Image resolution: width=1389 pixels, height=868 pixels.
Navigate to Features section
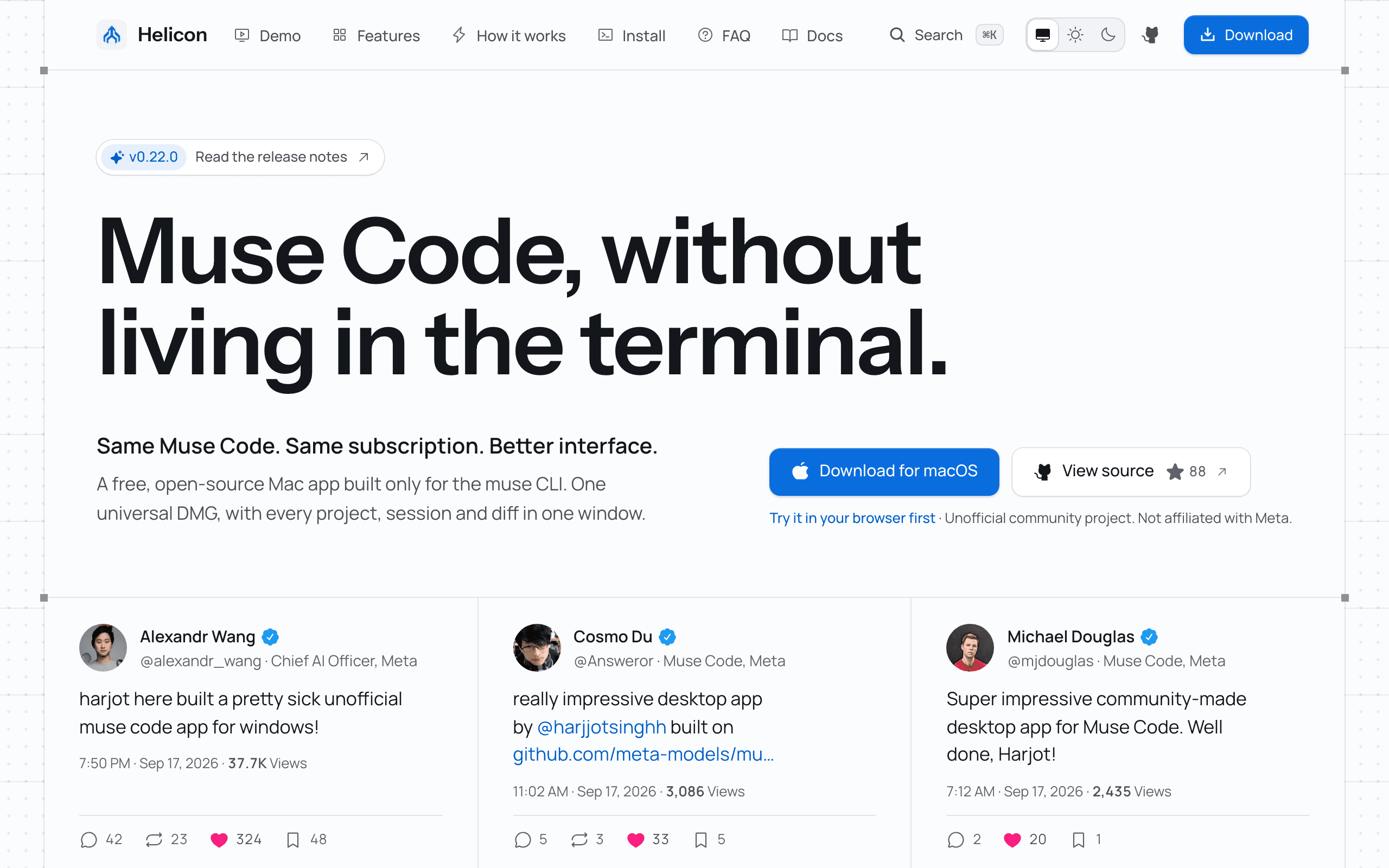point(377,36)
